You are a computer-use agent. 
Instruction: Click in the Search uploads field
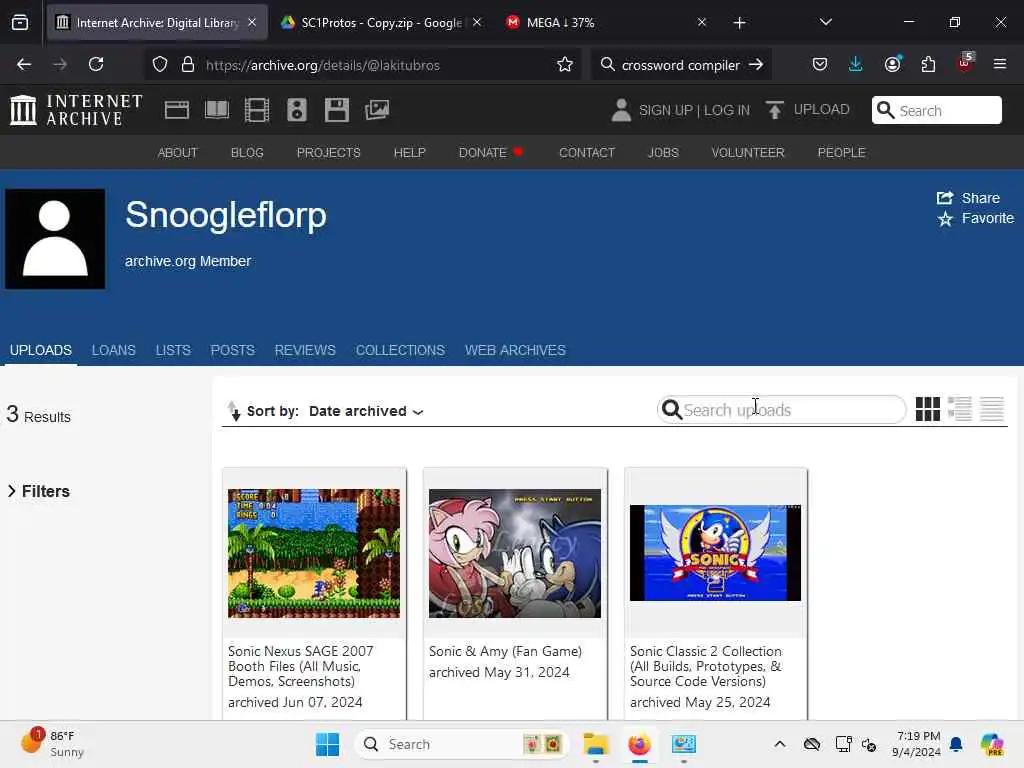782,410
